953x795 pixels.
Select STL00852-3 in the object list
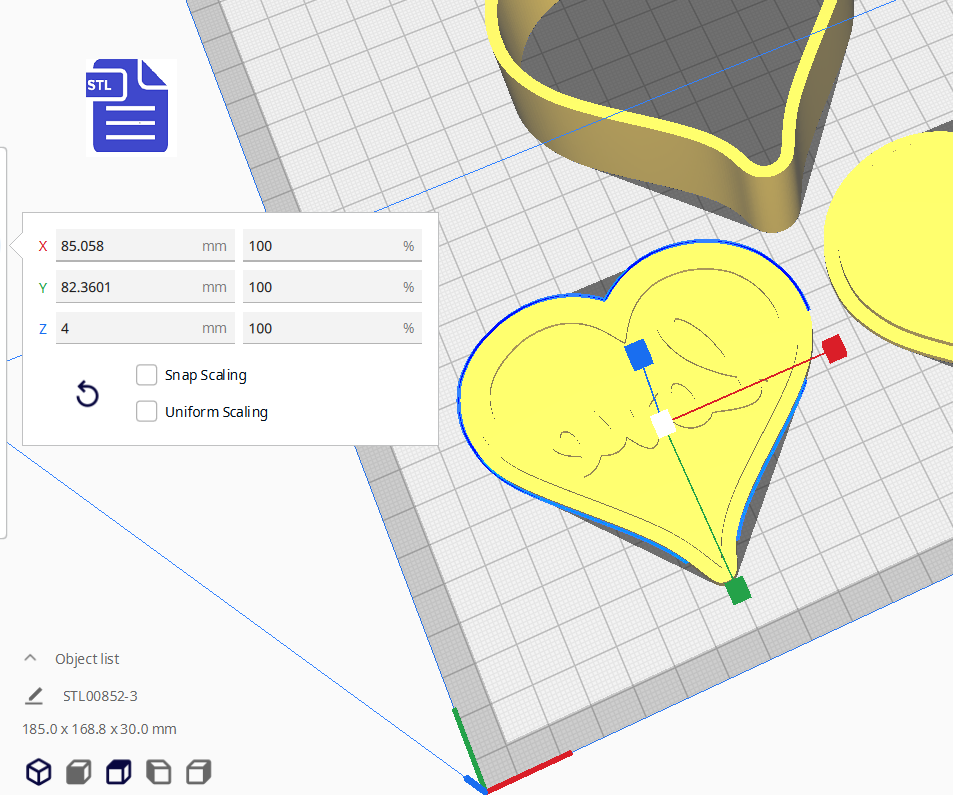[x=100, y=695]
